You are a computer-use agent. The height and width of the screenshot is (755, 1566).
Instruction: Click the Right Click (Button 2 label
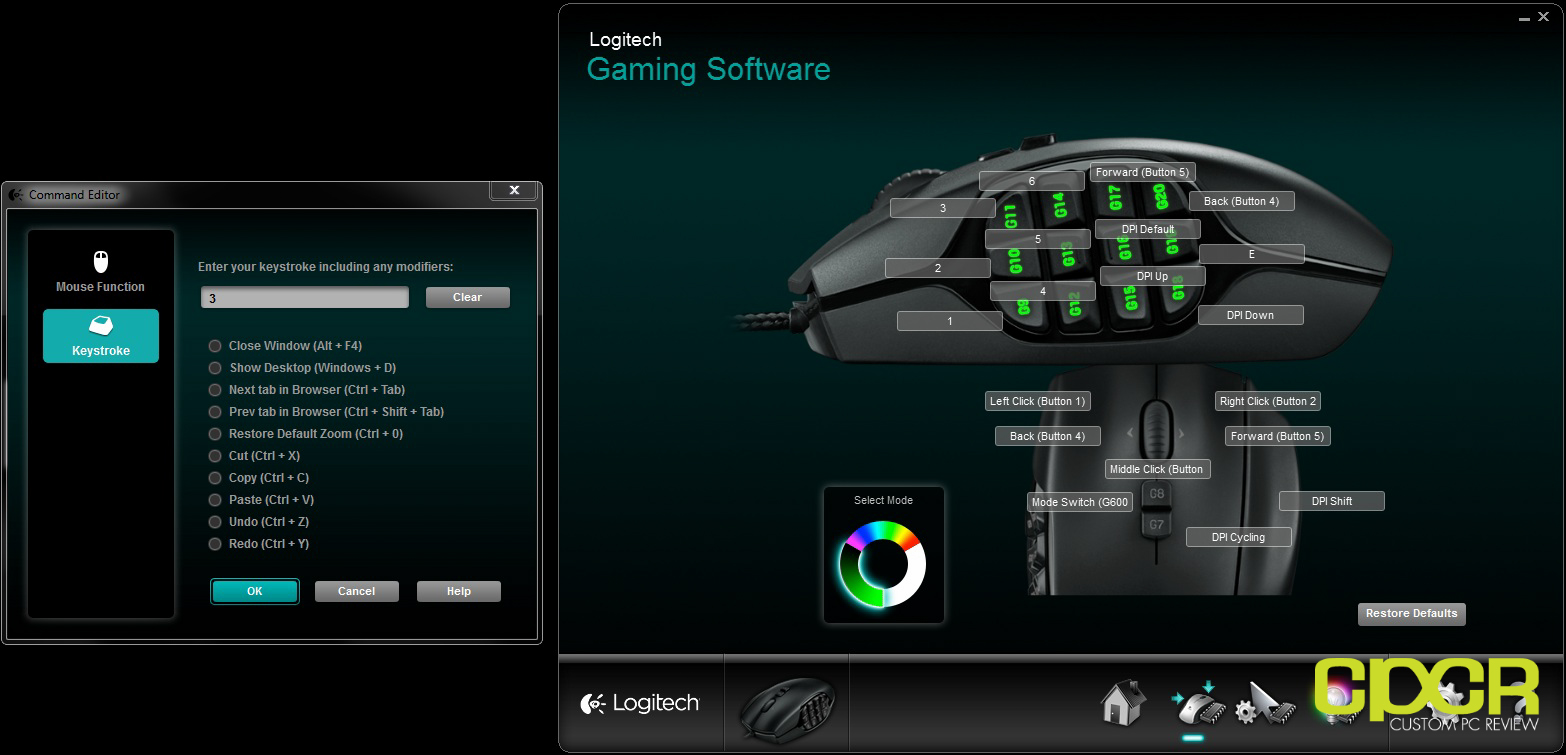(1268, 401)
